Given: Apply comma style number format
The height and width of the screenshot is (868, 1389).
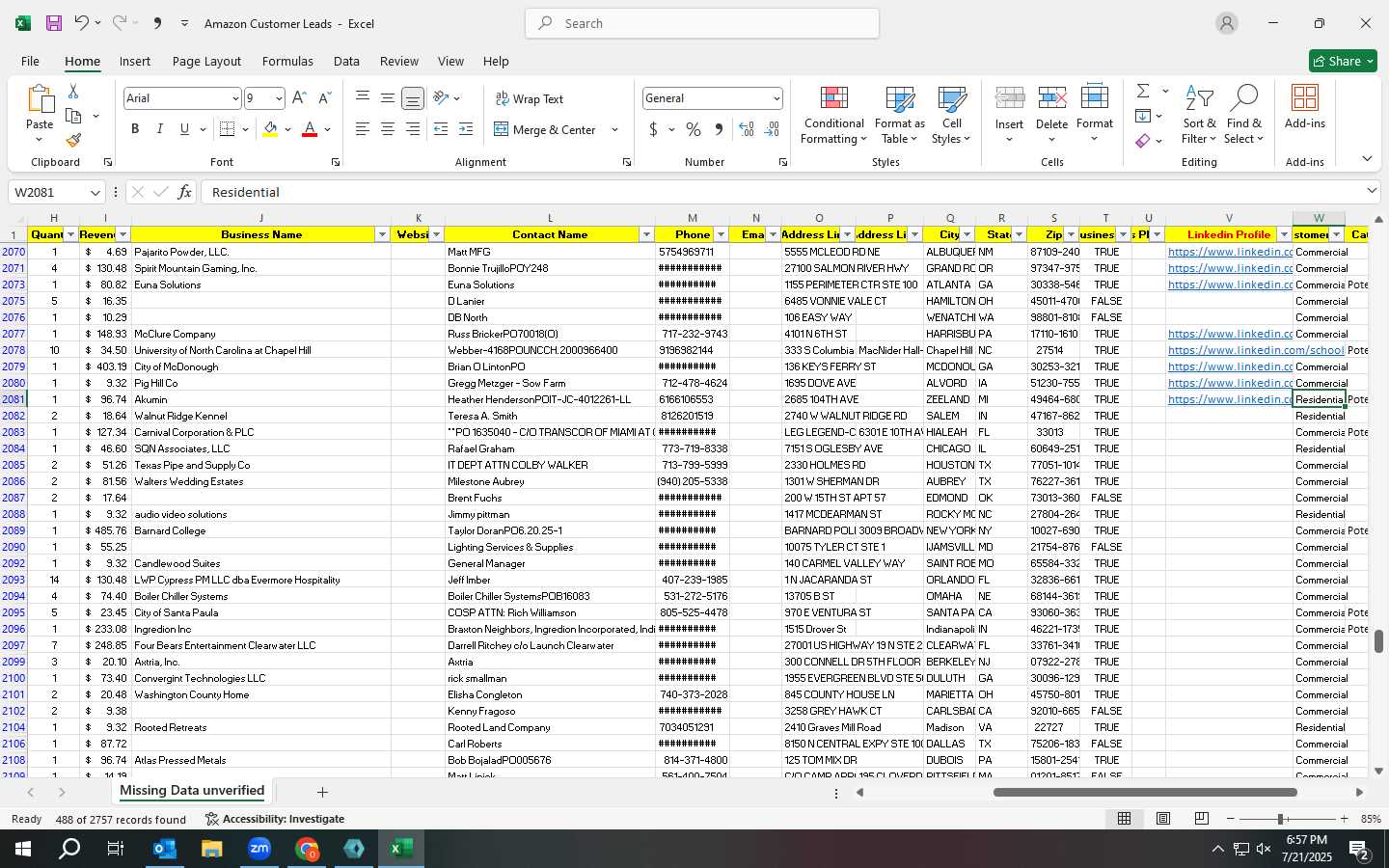Looking at the screenshot, I should [719, 129].
